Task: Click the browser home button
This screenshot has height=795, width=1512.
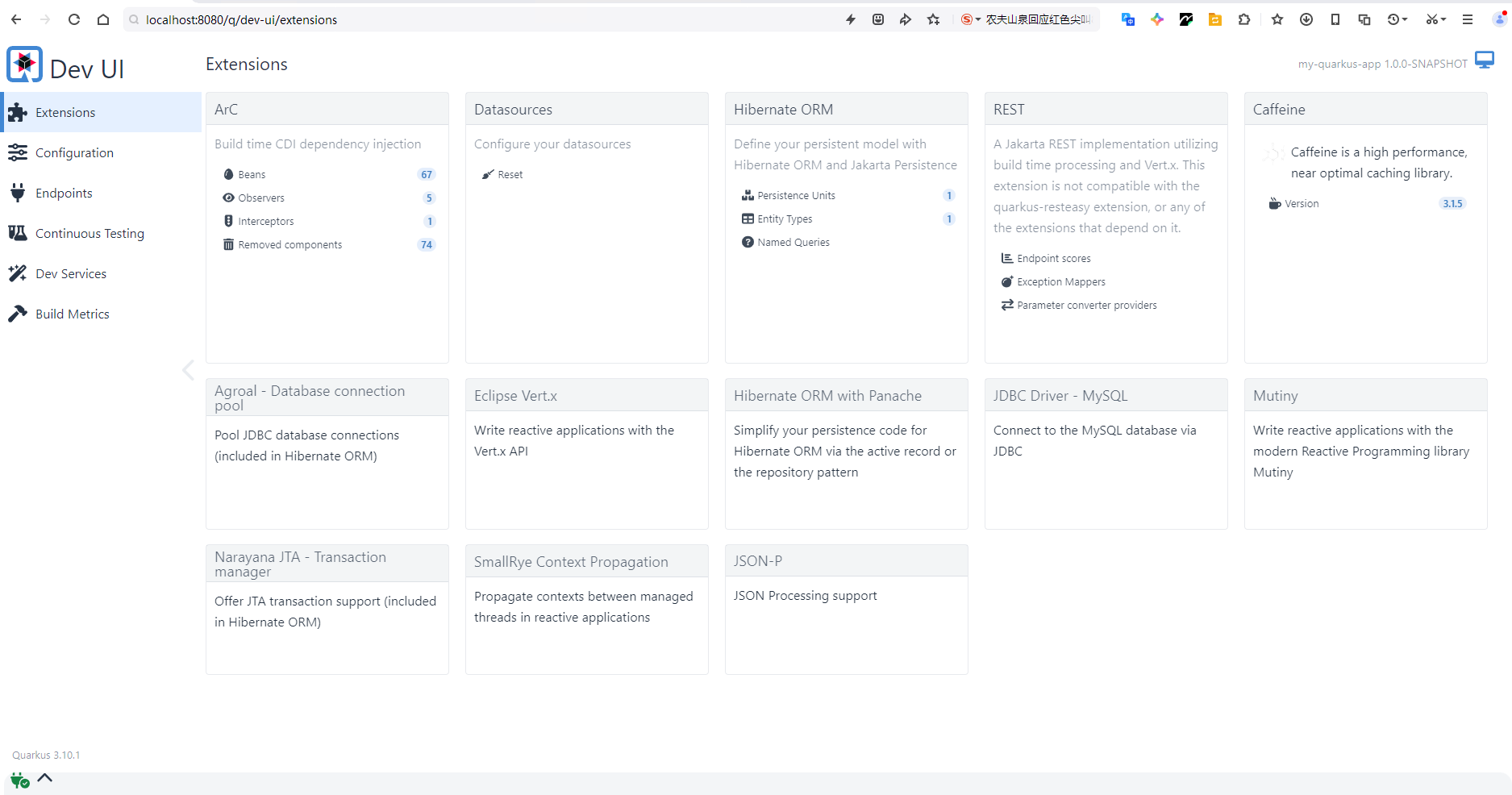Action: [103, 19]
